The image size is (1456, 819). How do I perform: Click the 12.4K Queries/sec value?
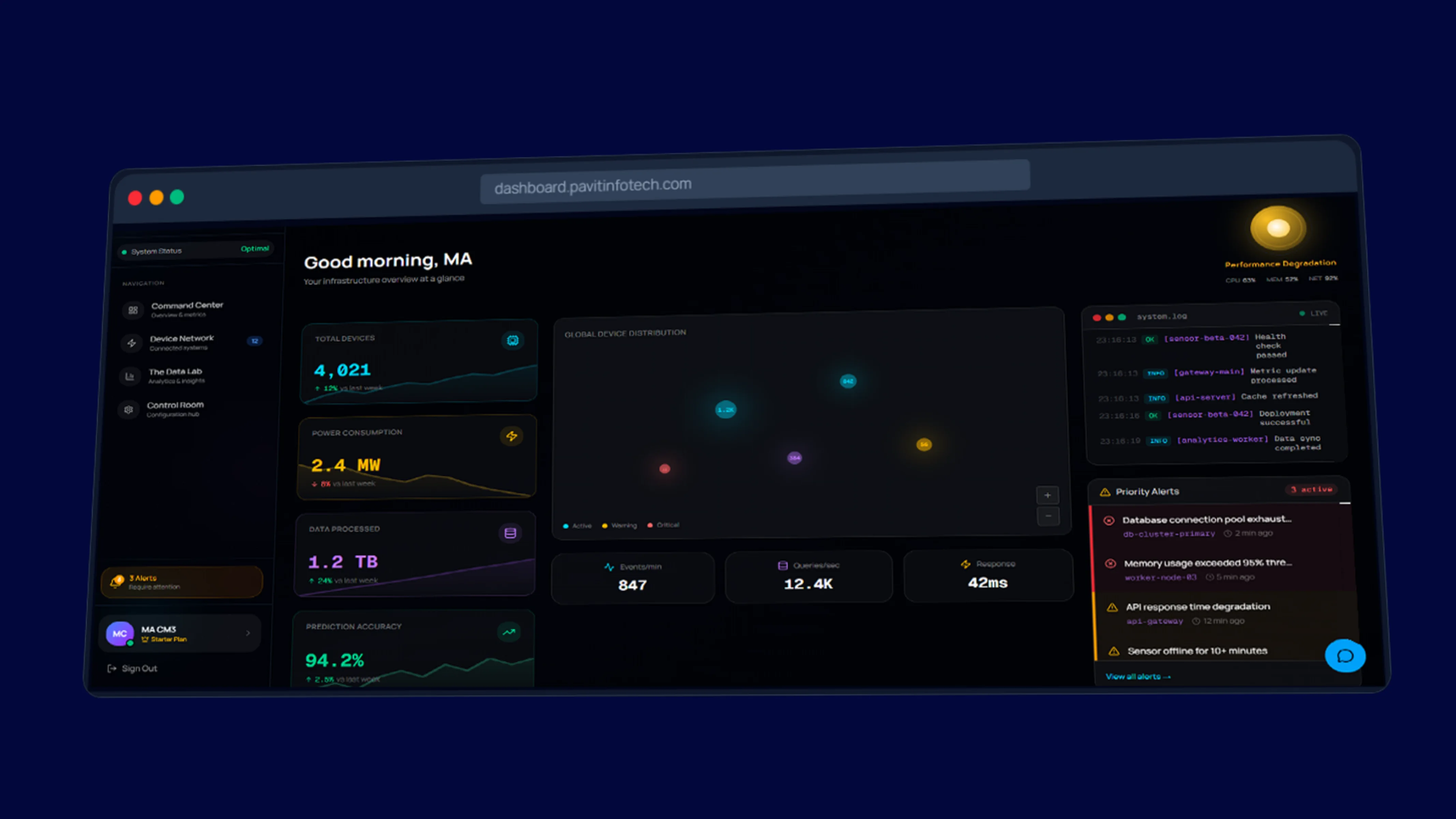point(808,584)
